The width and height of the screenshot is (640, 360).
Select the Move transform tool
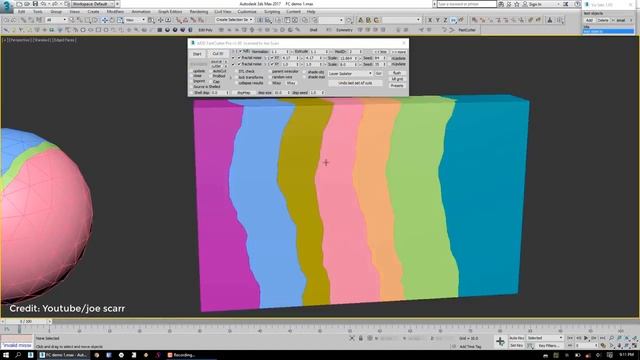[x=104, y=20]
